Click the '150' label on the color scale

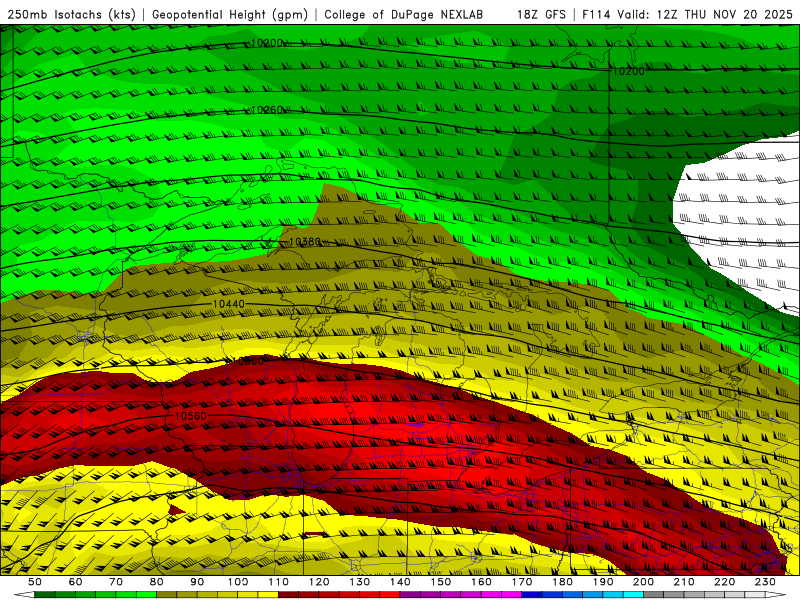point(441,582)
